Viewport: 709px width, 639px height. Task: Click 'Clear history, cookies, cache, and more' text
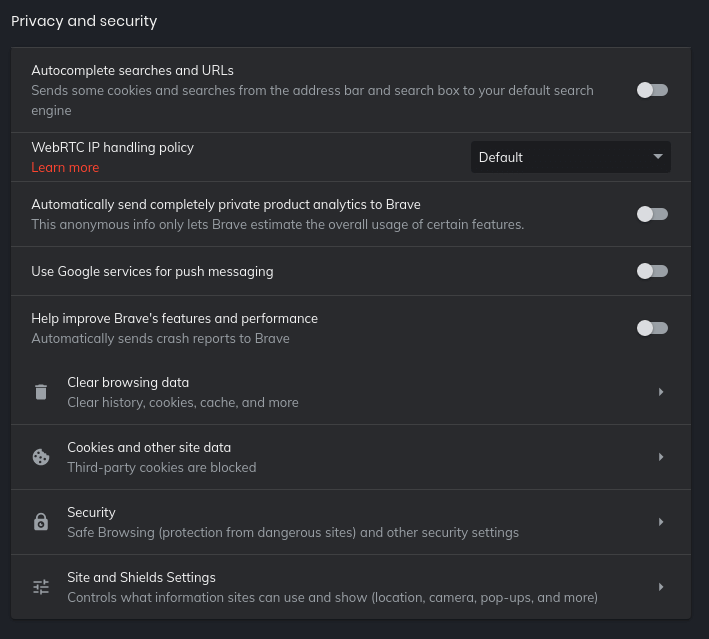pos(183,402)
